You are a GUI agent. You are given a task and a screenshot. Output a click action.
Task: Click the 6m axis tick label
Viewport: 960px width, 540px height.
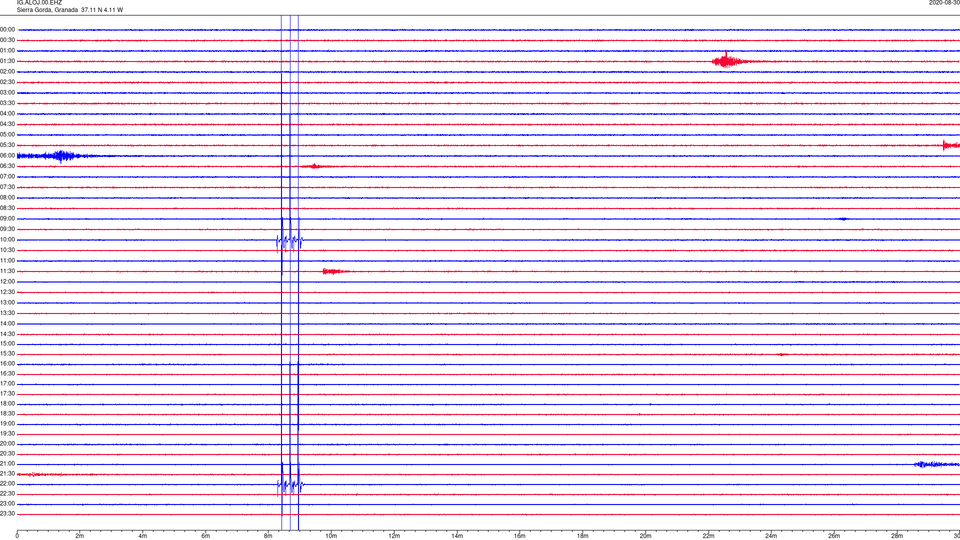pos(206,536)
